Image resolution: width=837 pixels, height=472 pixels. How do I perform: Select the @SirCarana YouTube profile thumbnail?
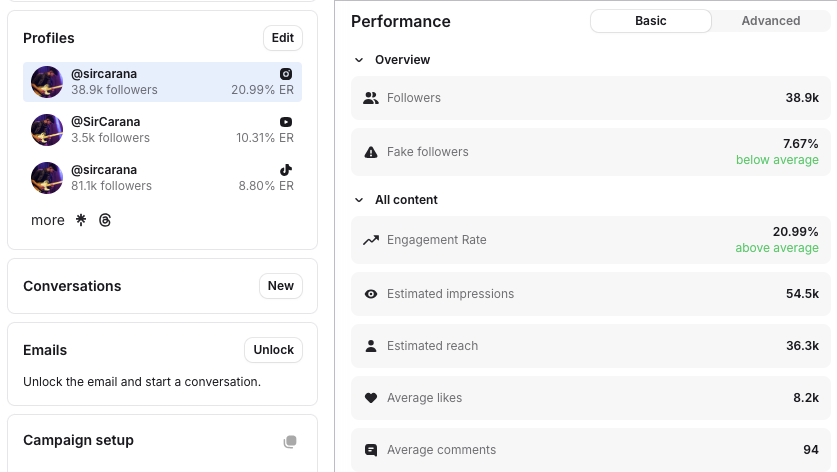click(47, 130)
